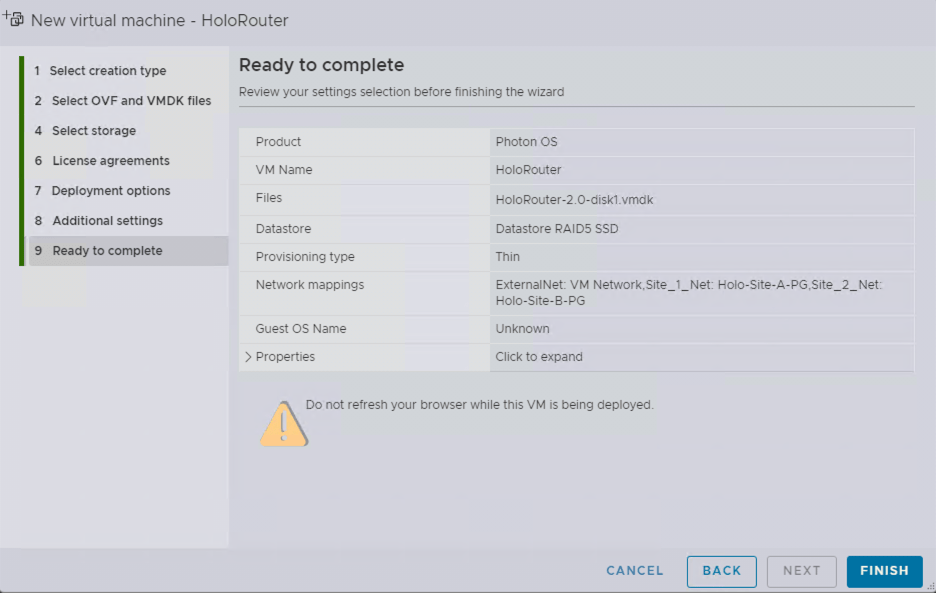Click the greyed-out Next button
Viewport: 936px width, 593px height.
pyautogui.click(x=801, y=571)
